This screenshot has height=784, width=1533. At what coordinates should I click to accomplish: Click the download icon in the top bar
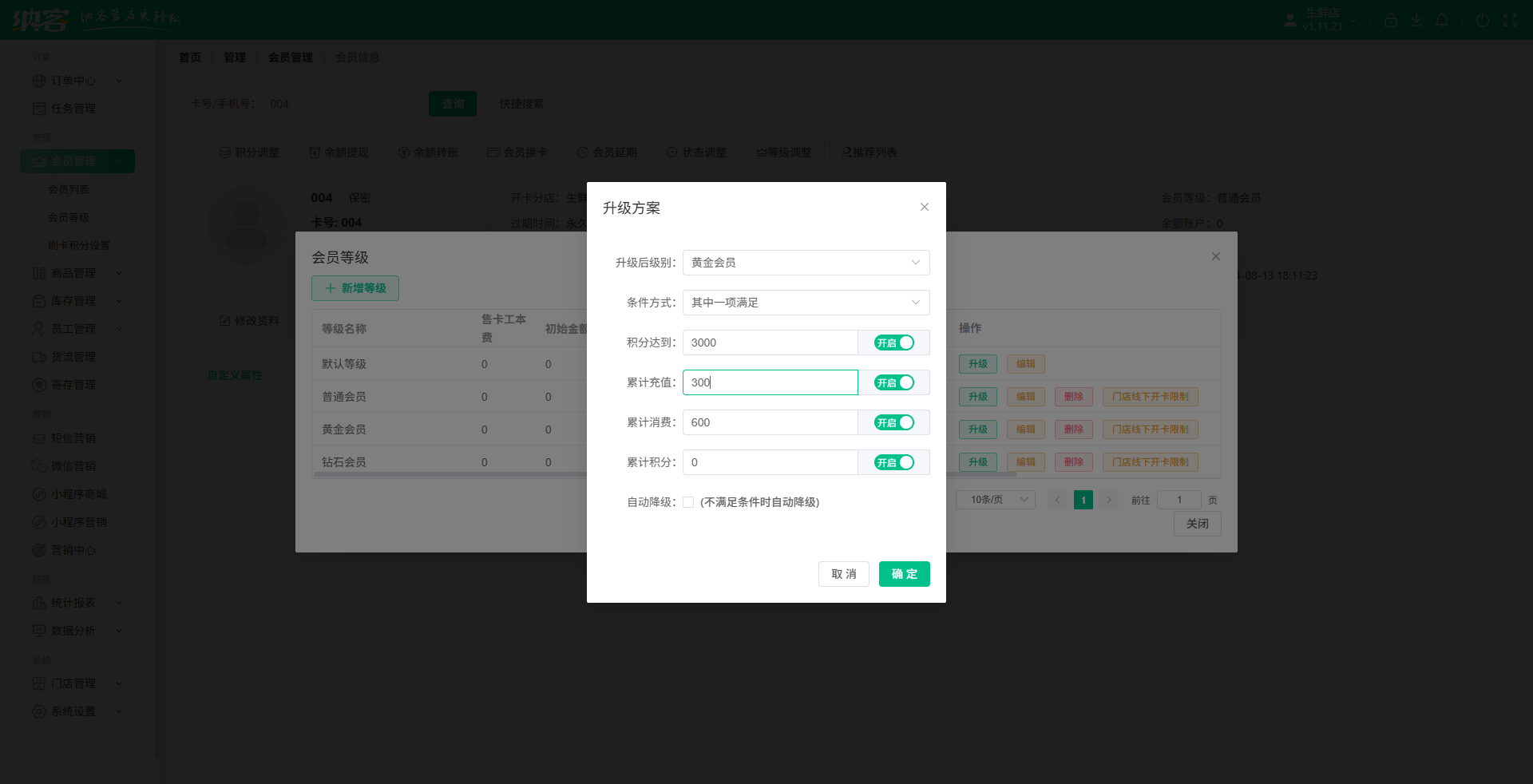coord(1416,20)
